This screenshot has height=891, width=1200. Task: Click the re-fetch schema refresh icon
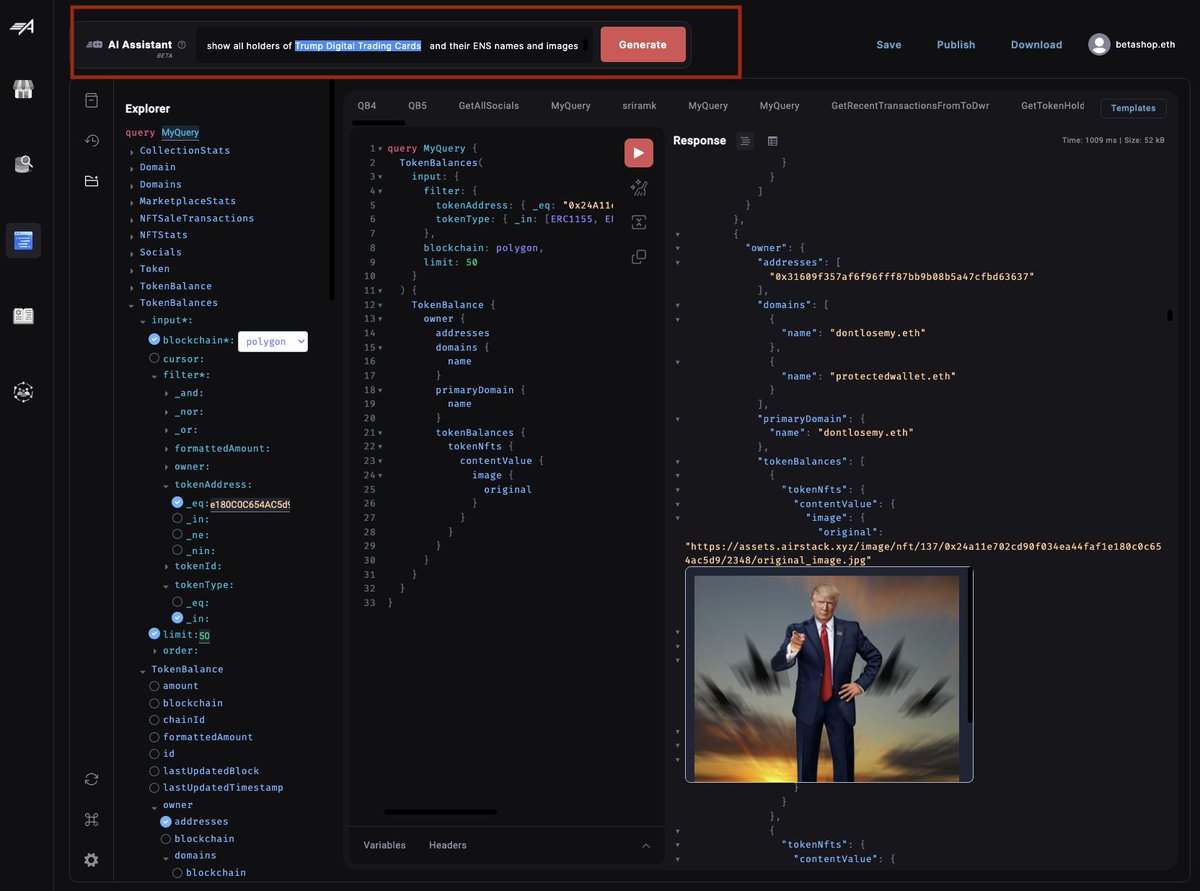tap(91, 779)
